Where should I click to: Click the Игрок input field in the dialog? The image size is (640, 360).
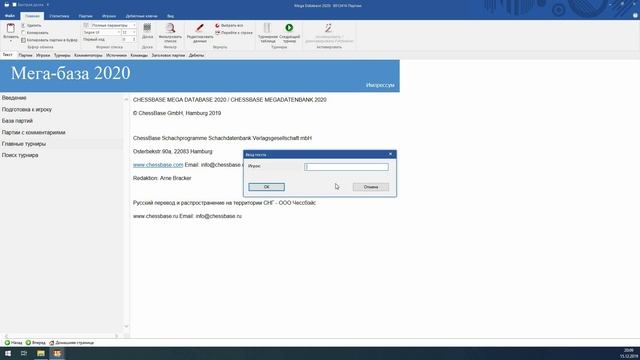346,167
